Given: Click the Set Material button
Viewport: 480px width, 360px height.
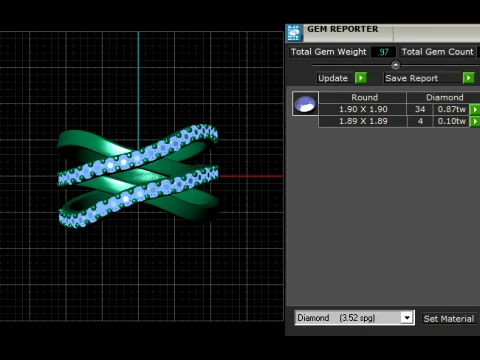Looking at the screenshot, I should point(449,319).
